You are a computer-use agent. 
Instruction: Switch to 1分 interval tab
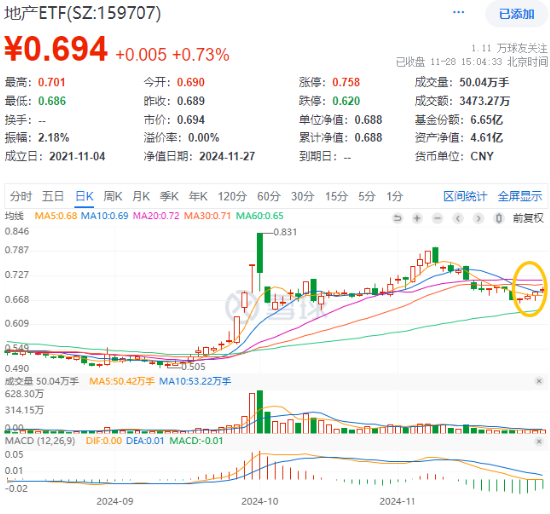point(395,196)
